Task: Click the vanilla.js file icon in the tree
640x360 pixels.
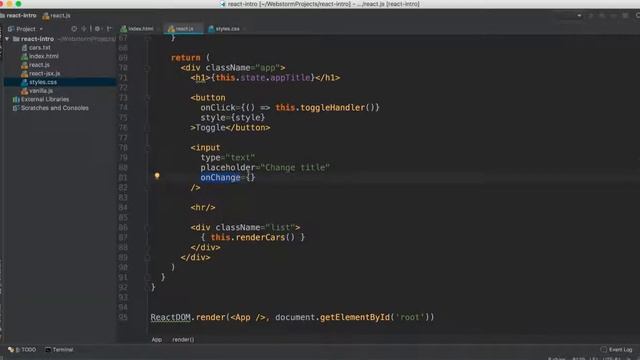Action: tap(24, 91)
